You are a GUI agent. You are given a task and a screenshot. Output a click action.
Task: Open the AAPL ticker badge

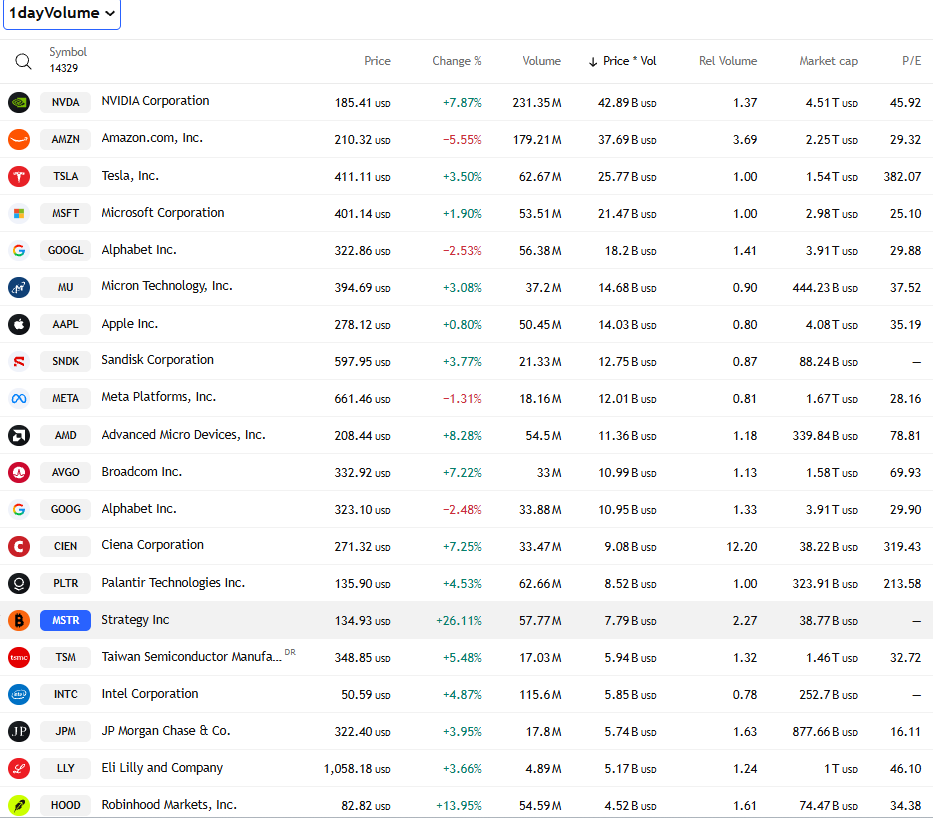pyautogui.click(x=65, y=324)
